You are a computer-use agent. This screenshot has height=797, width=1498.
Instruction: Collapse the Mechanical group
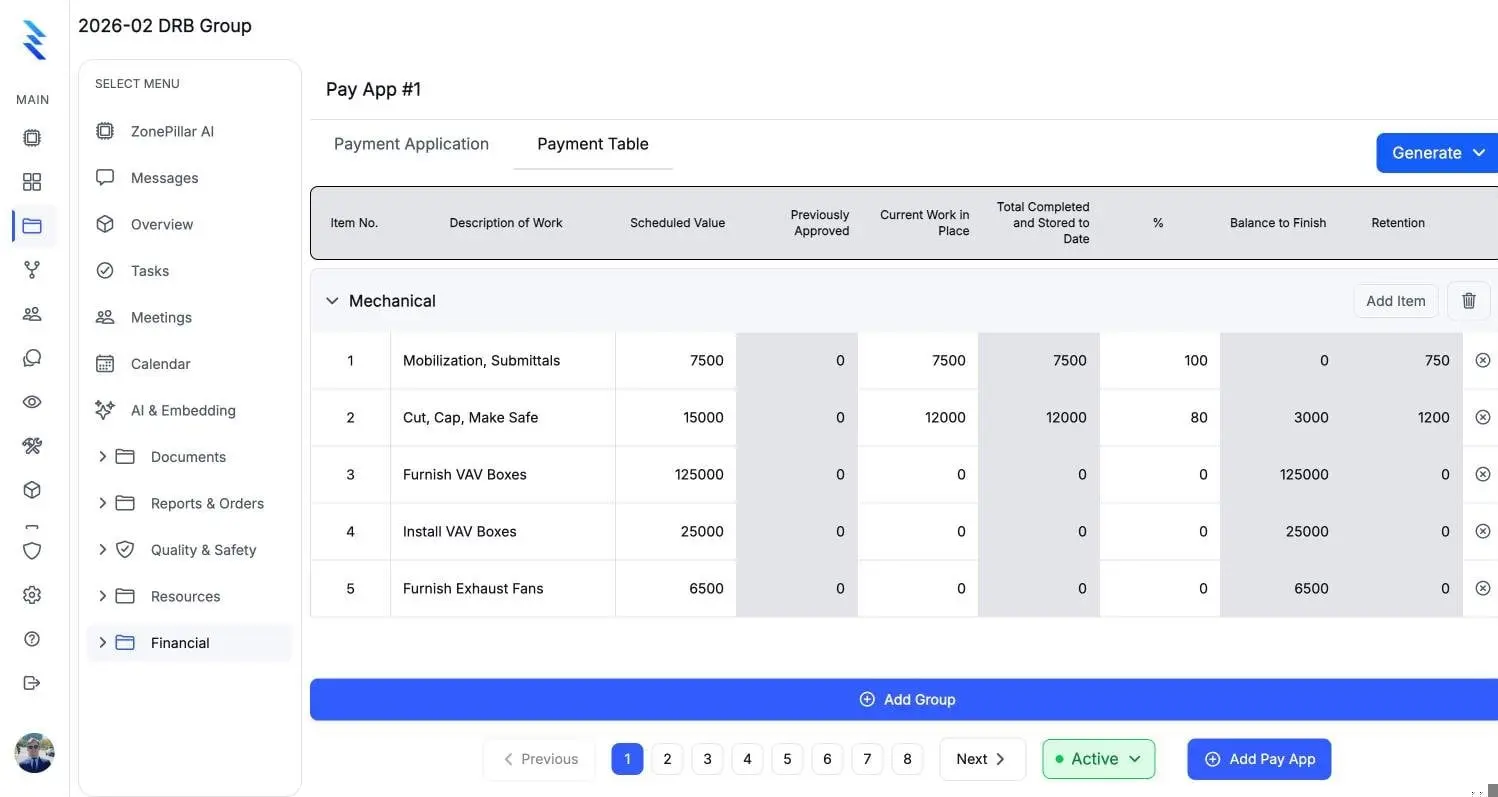[x=332, y=301]
